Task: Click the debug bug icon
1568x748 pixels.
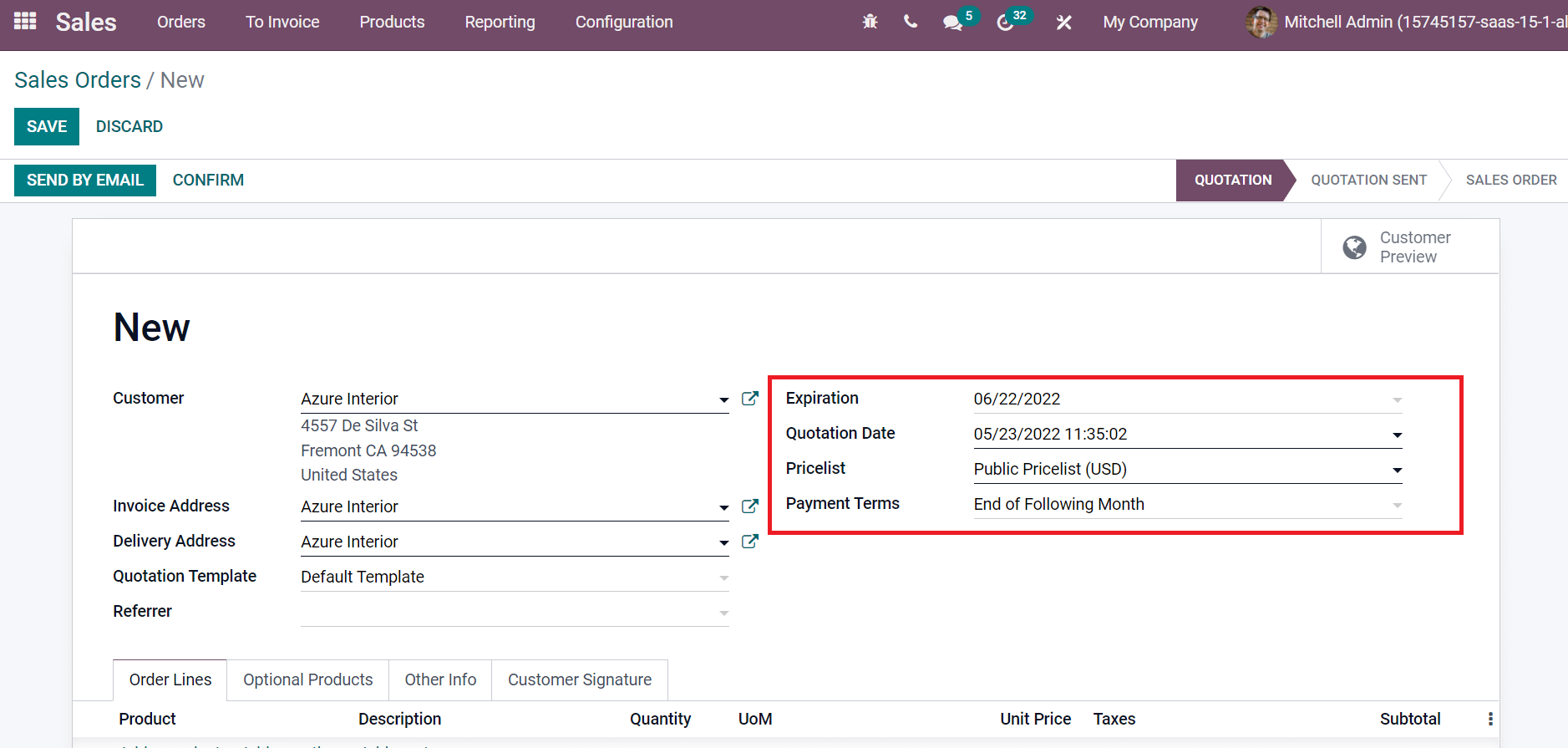Action: pyautogui.click(x=870, y=22)
